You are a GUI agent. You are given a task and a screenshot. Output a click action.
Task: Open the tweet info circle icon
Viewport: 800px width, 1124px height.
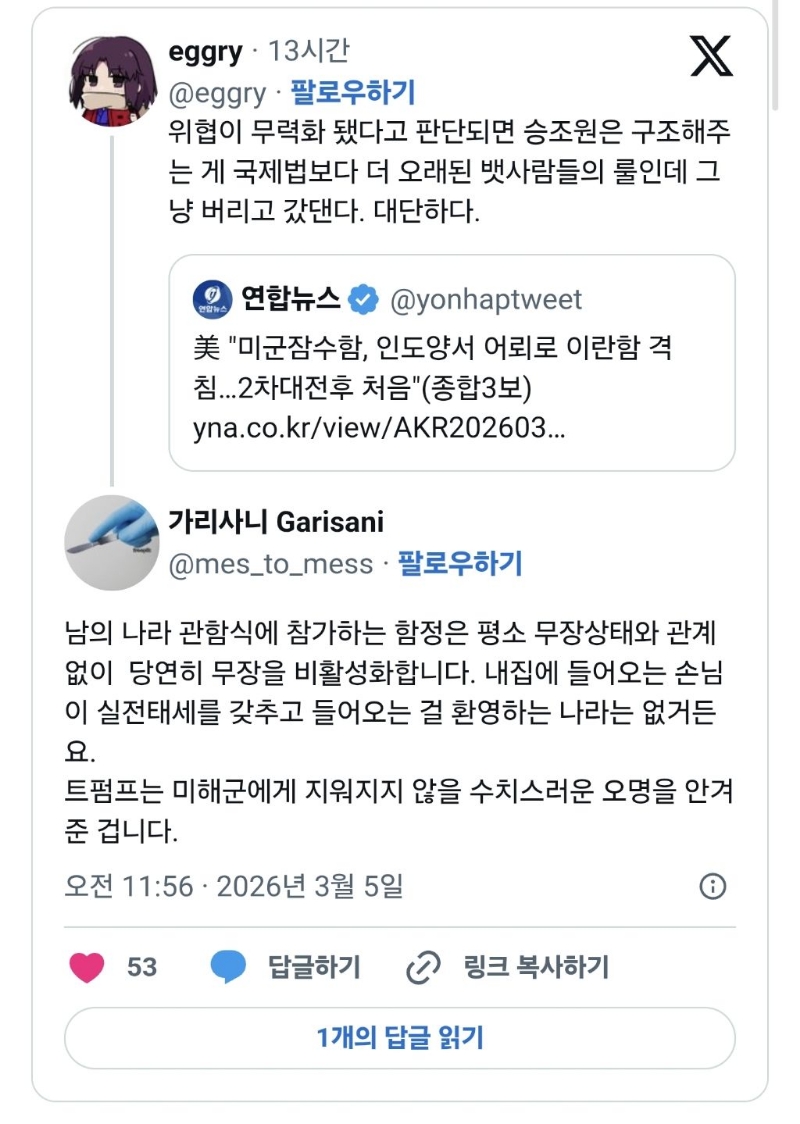point(712,886)
